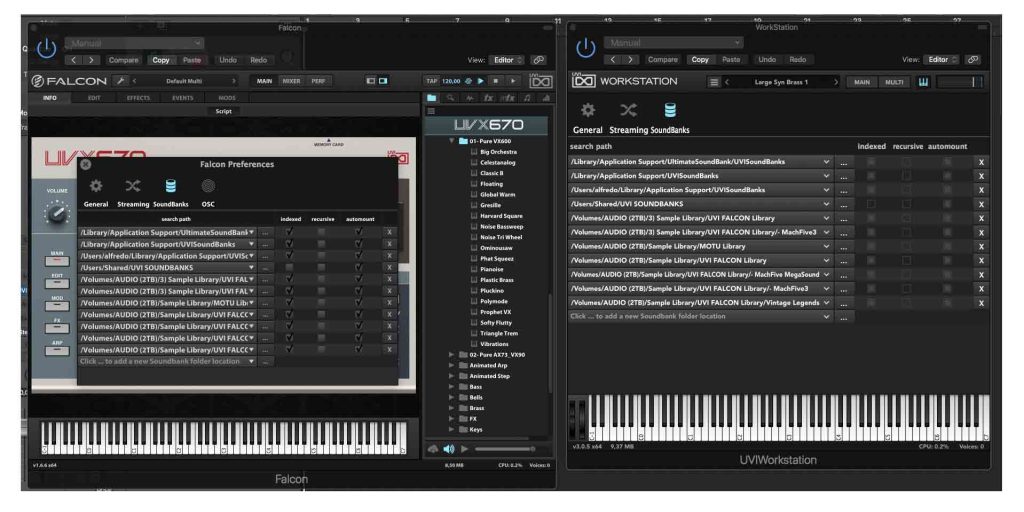
Task: Click Falcon wrench settings icon
Action: 121,80
